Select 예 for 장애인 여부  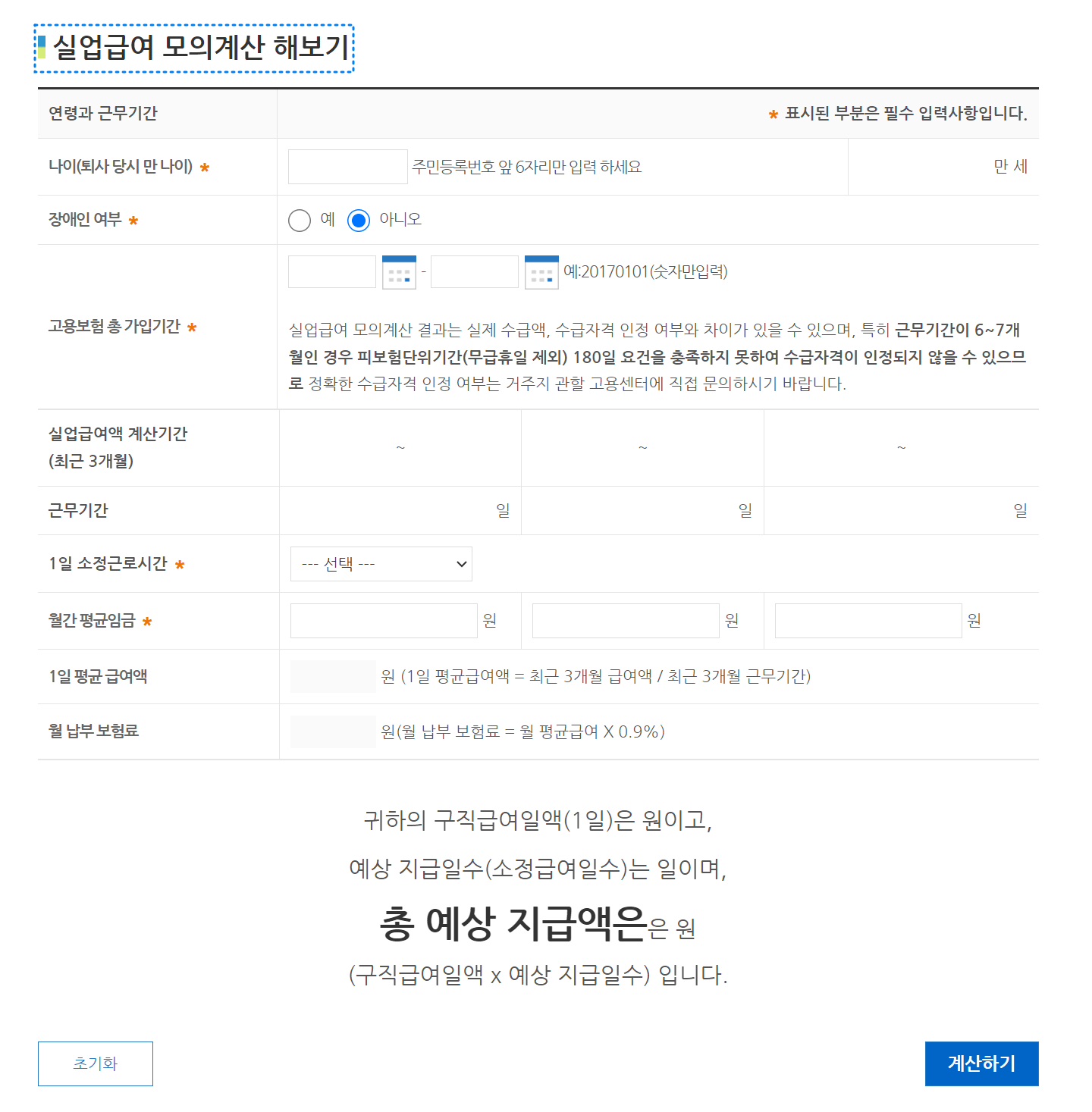tap(299, 220)
